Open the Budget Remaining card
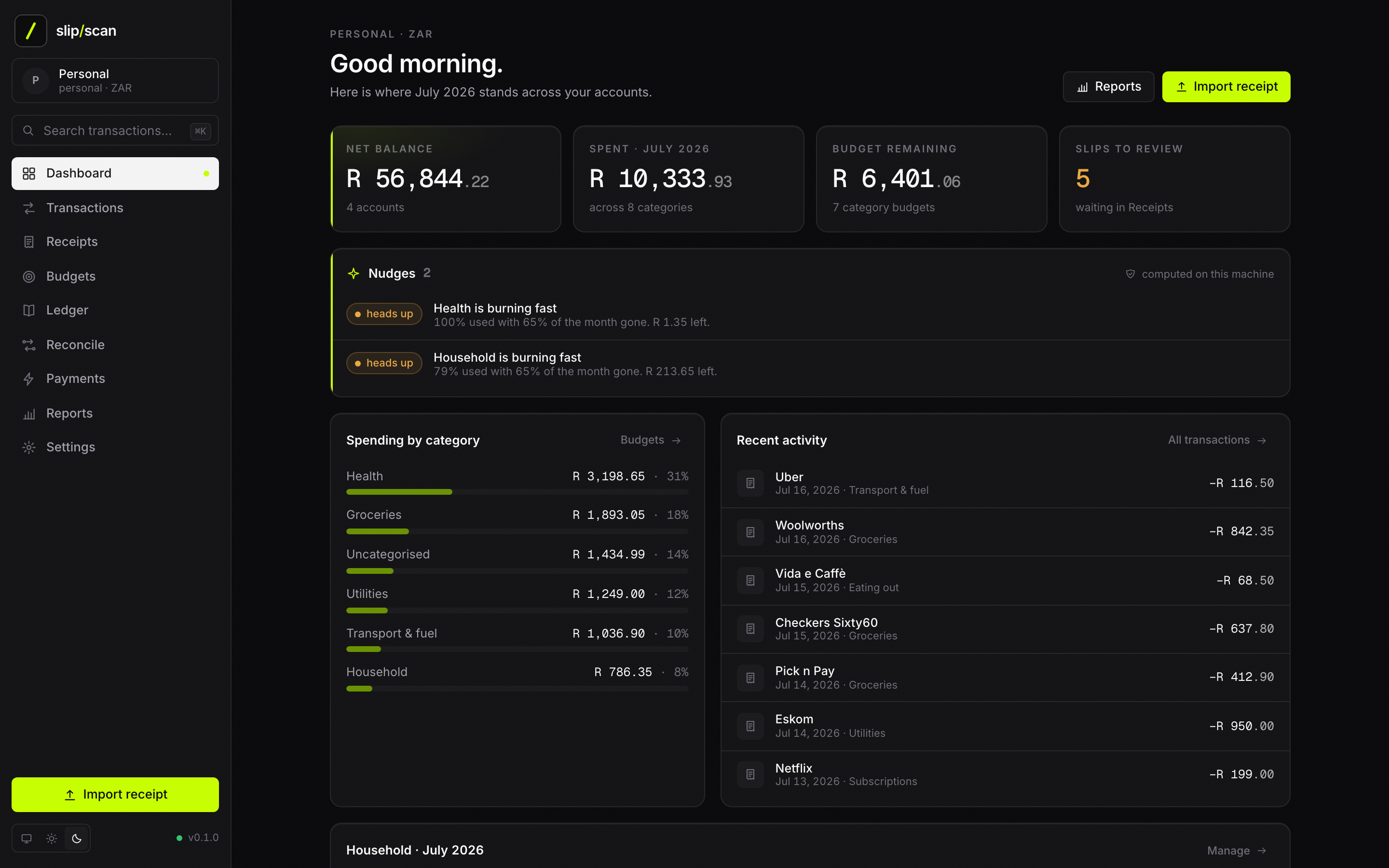Image resolution: width=1389 pixels, height=868 pixels. 932,179
